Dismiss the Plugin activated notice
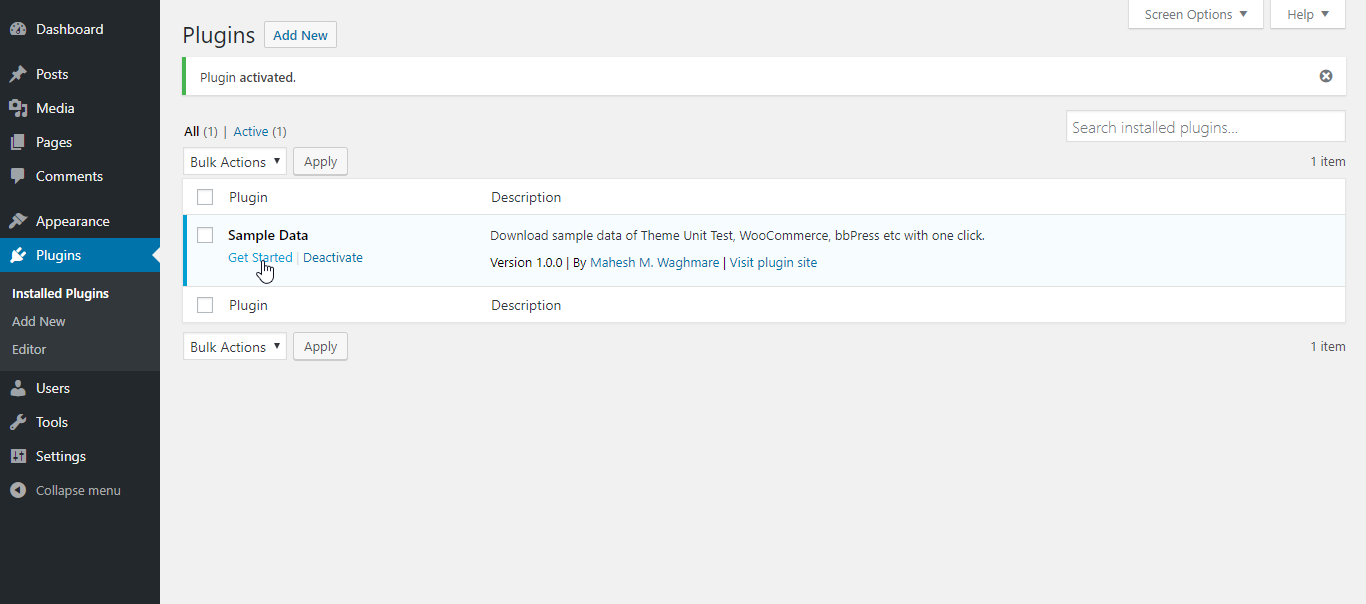The height and width of the screenshot is (604, 1366). coord(1326,76)
